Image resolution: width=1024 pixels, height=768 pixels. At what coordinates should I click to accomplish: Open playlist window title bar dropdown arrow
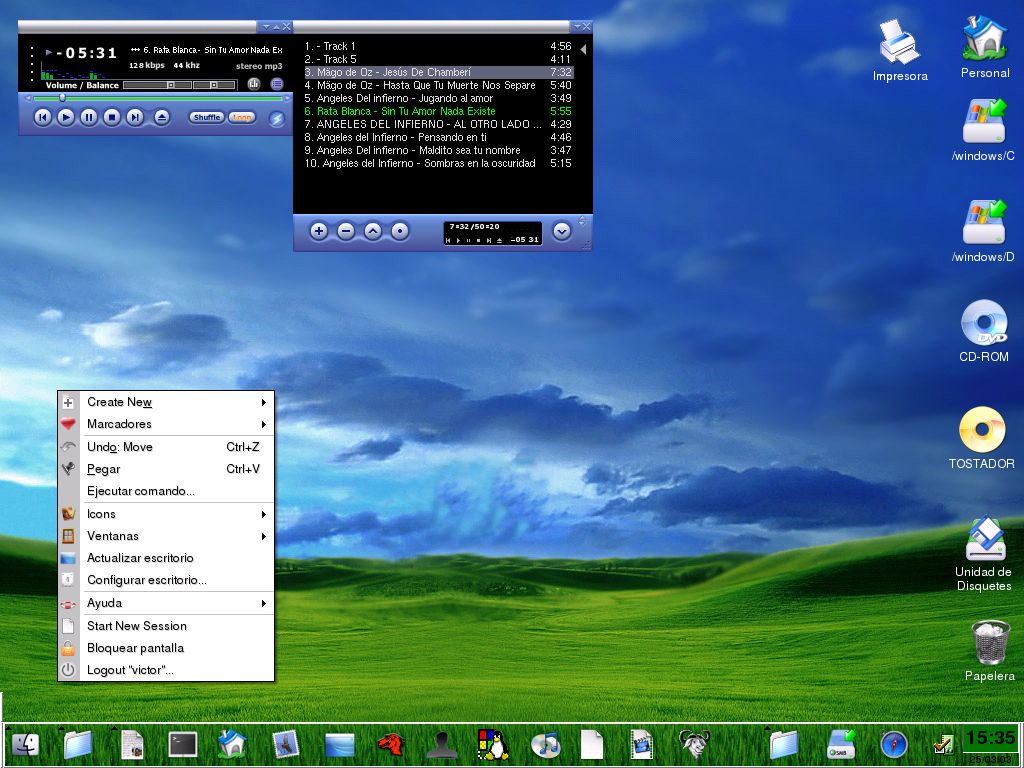point(576,27)
